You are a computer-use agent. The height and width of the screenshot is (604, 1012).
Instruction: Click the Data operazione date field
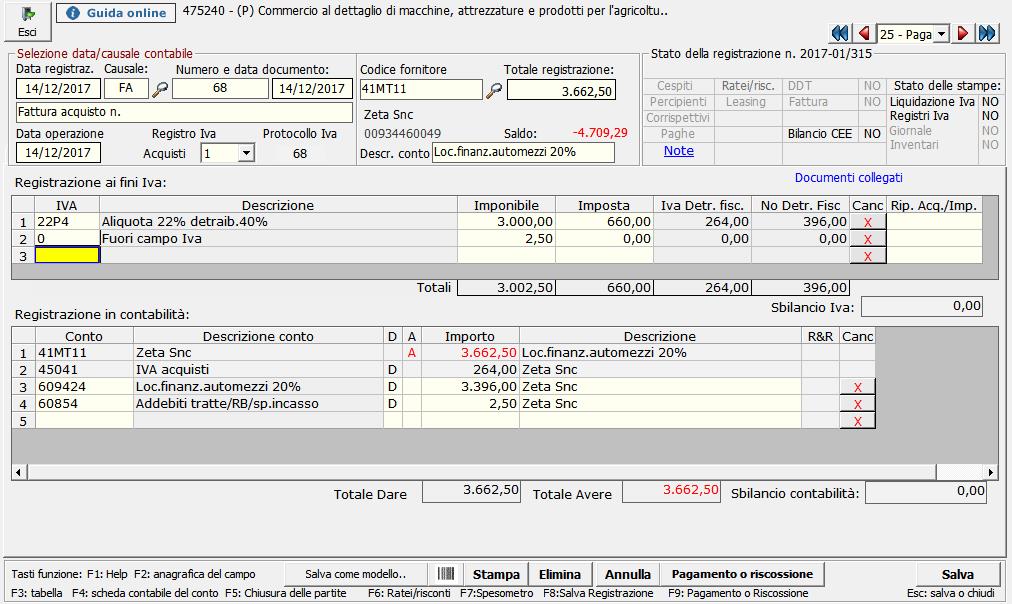tap(58, 153)
